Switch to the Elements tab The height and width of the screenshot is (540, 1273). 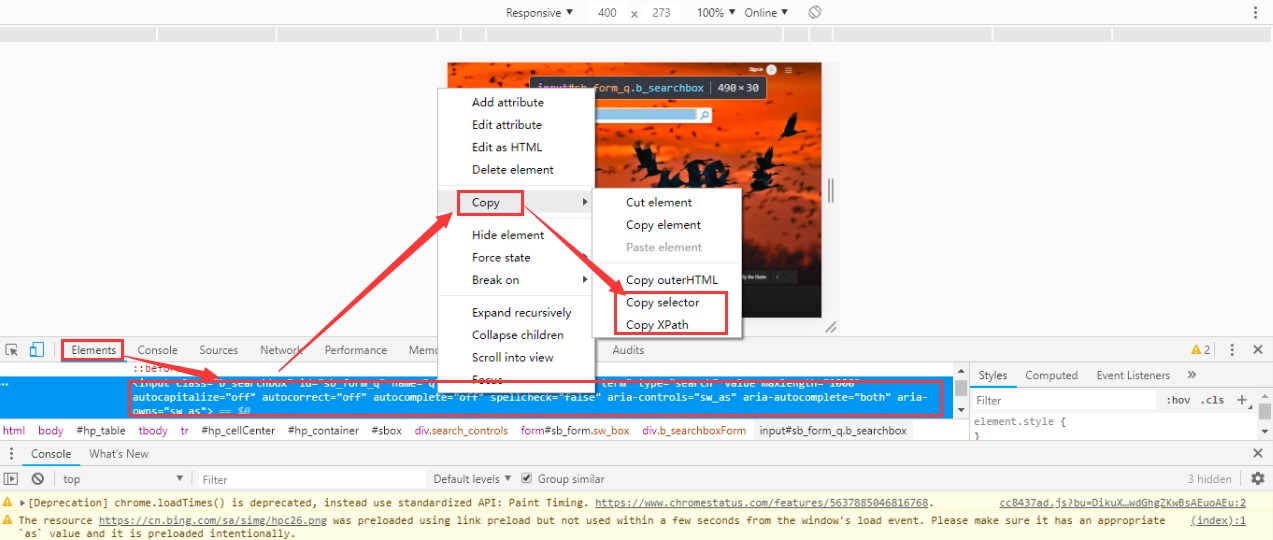tap(94, 350)
